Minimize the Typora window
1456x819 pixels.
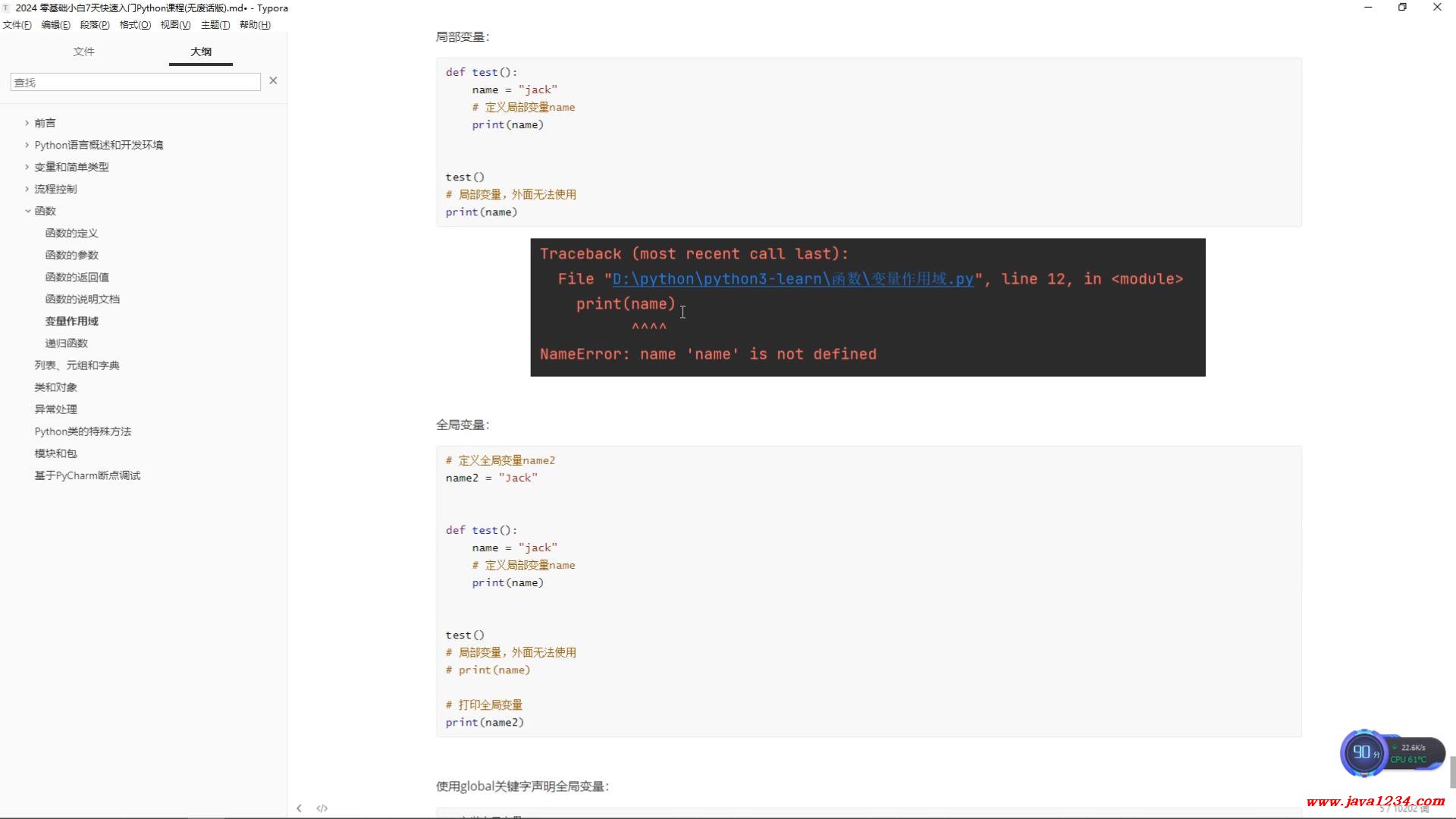(1368, 8)
